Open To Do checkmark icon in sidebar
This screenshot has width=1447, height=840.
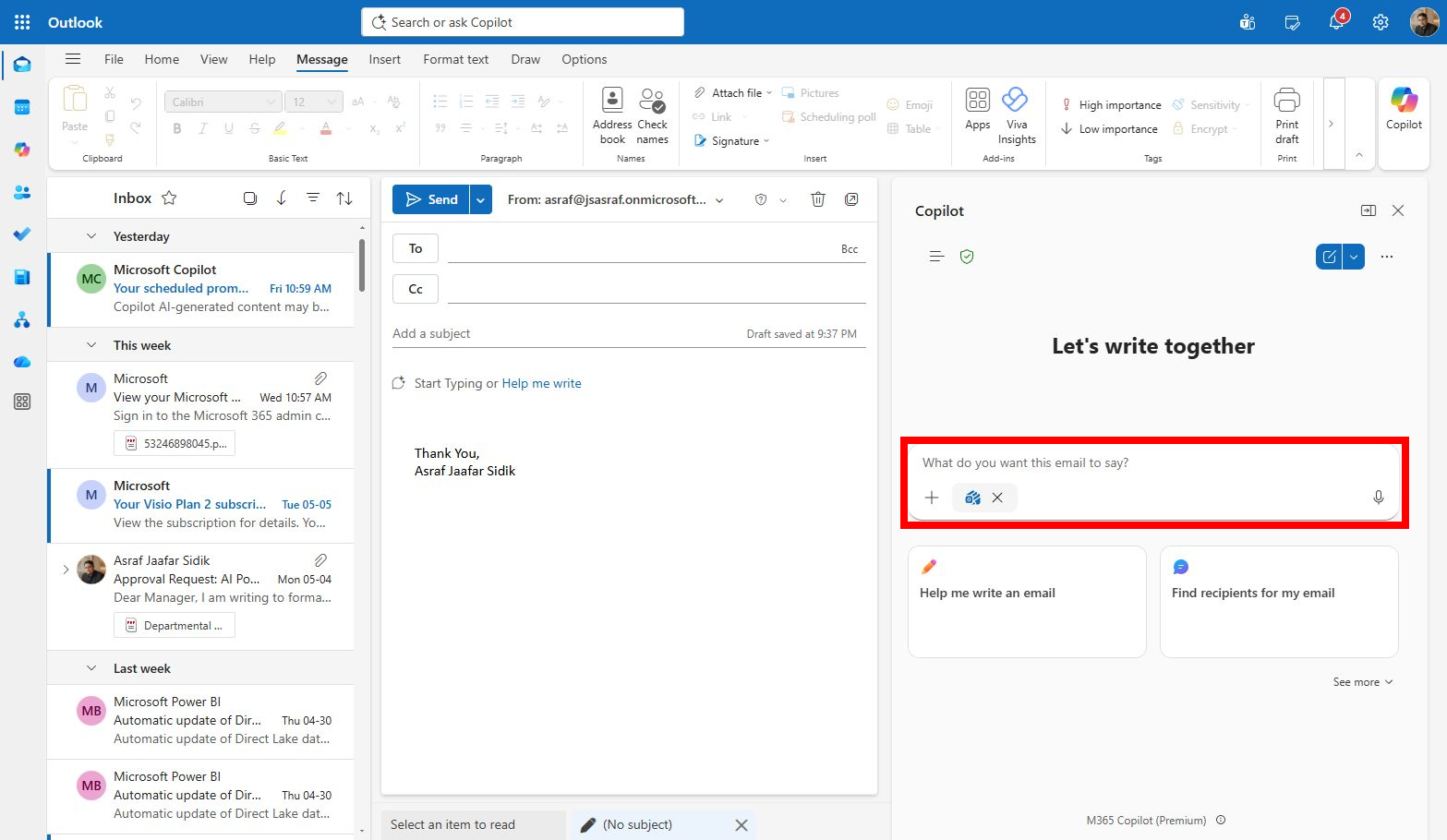point(22,234)
